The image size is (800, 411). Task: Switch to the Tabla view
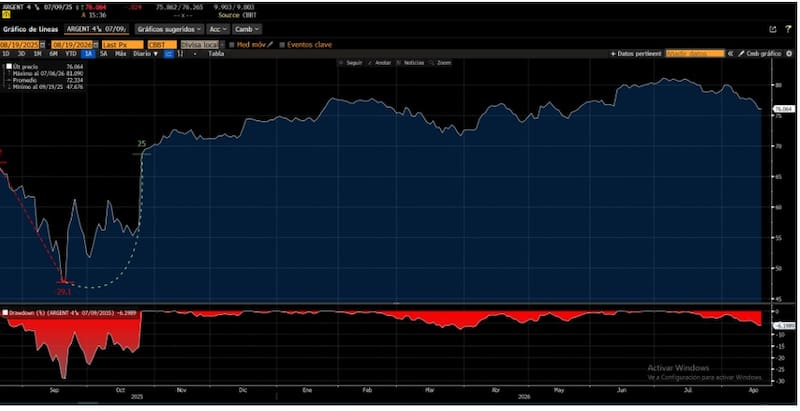click(216, 54)
